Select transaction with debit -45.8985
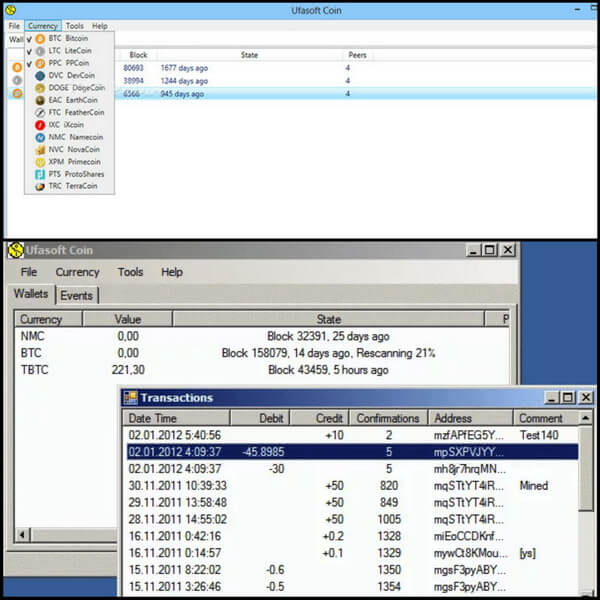 pyautogui.click(x=351, y=452)
